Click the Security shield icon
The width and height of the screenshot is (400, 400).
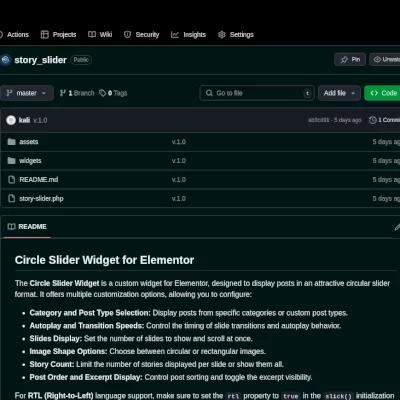[127, 35]
